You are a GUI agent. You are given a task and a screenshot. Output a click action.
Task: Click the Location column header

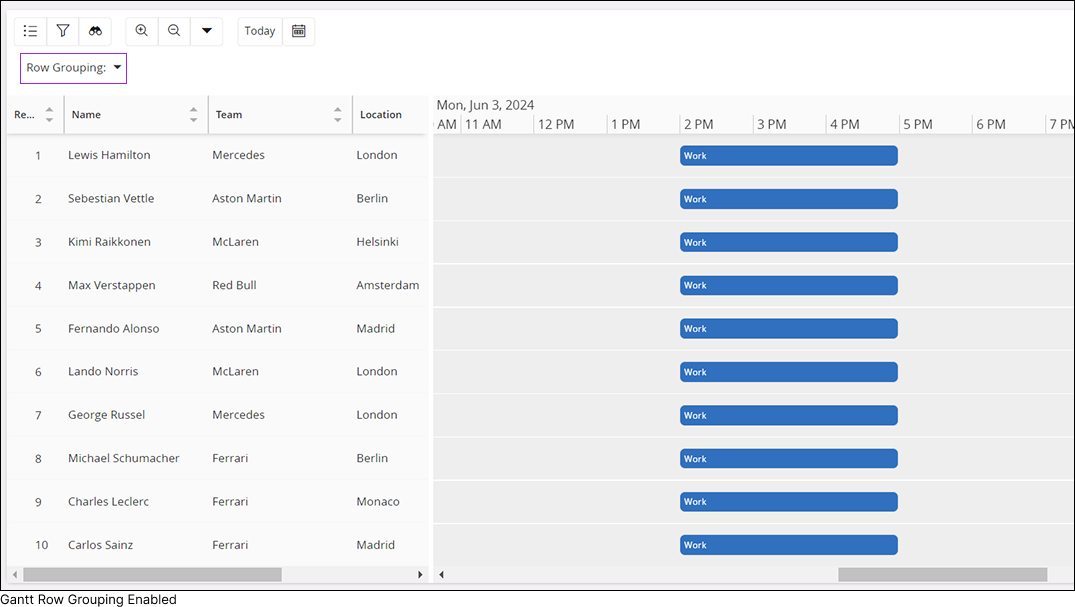(381, 115)
